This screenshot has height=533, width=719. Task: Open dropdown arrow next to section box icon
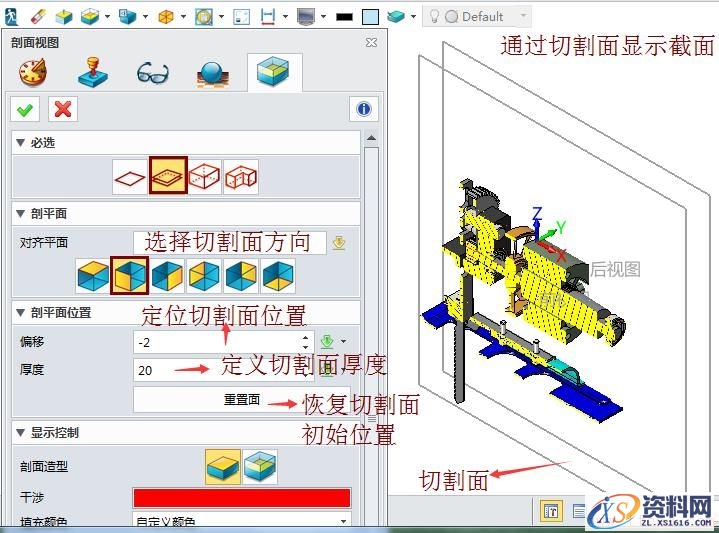tap(107, 17)
